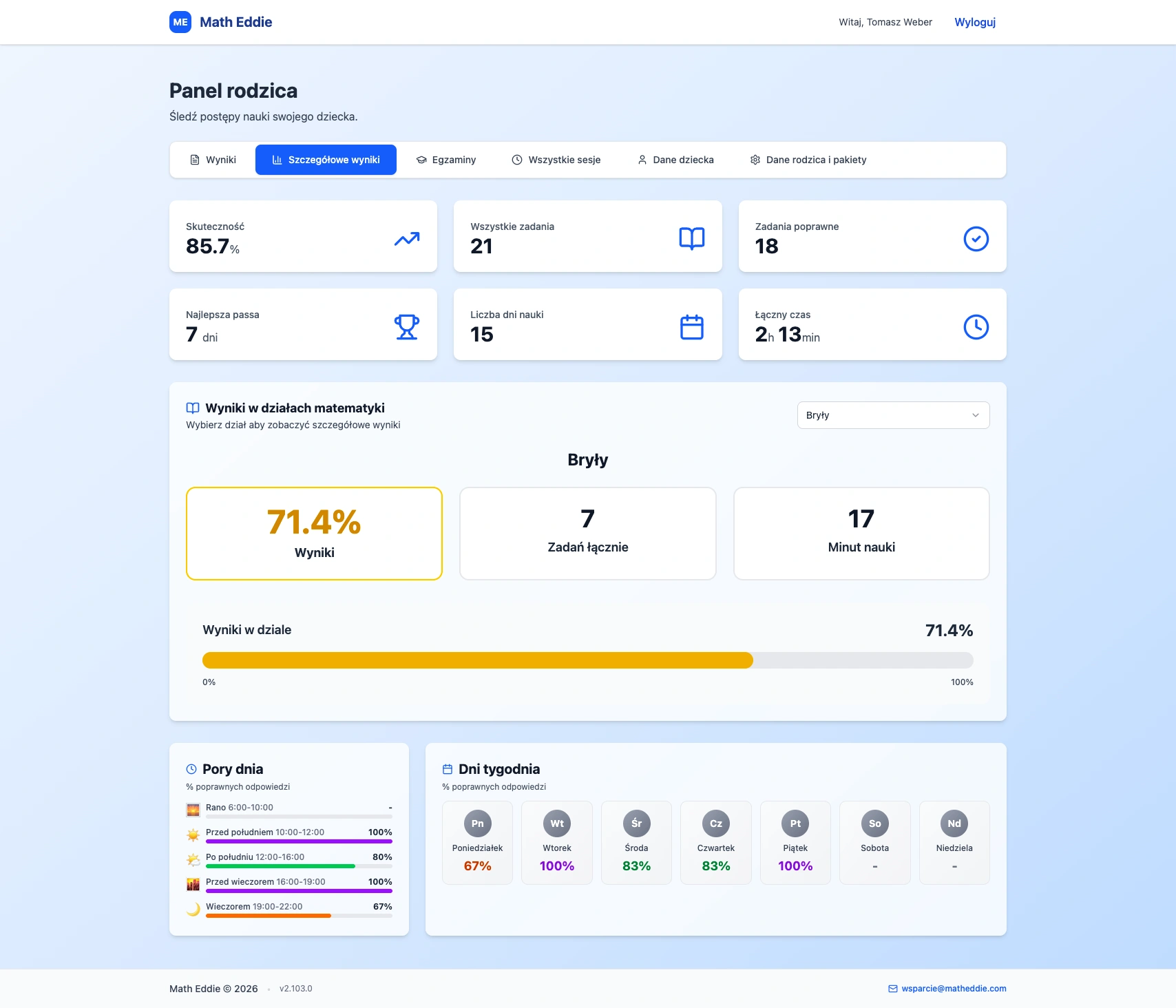This screenshot has width=1176, height=1008.
Task: Click the trophy icon in Najlepsza passa card
Action: point(407,327)
